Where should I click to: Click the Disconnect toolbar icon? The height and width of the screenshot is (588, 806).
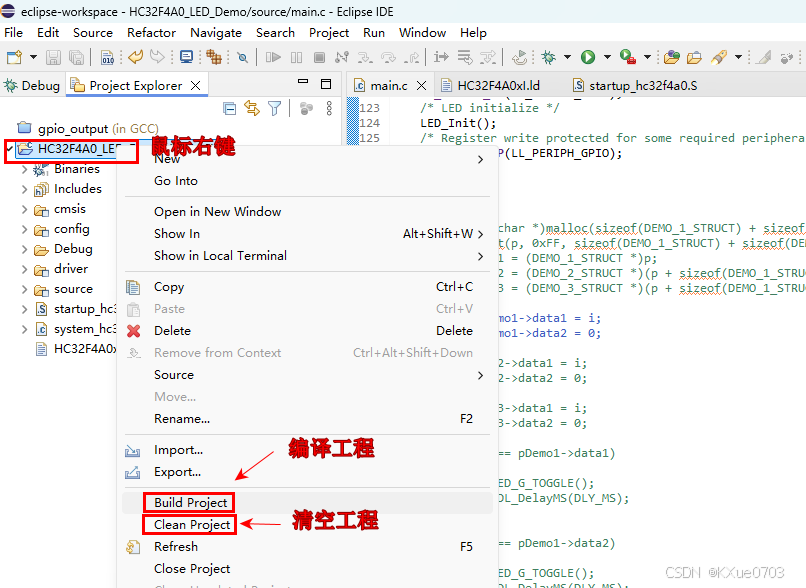click(x=342, y=57)
